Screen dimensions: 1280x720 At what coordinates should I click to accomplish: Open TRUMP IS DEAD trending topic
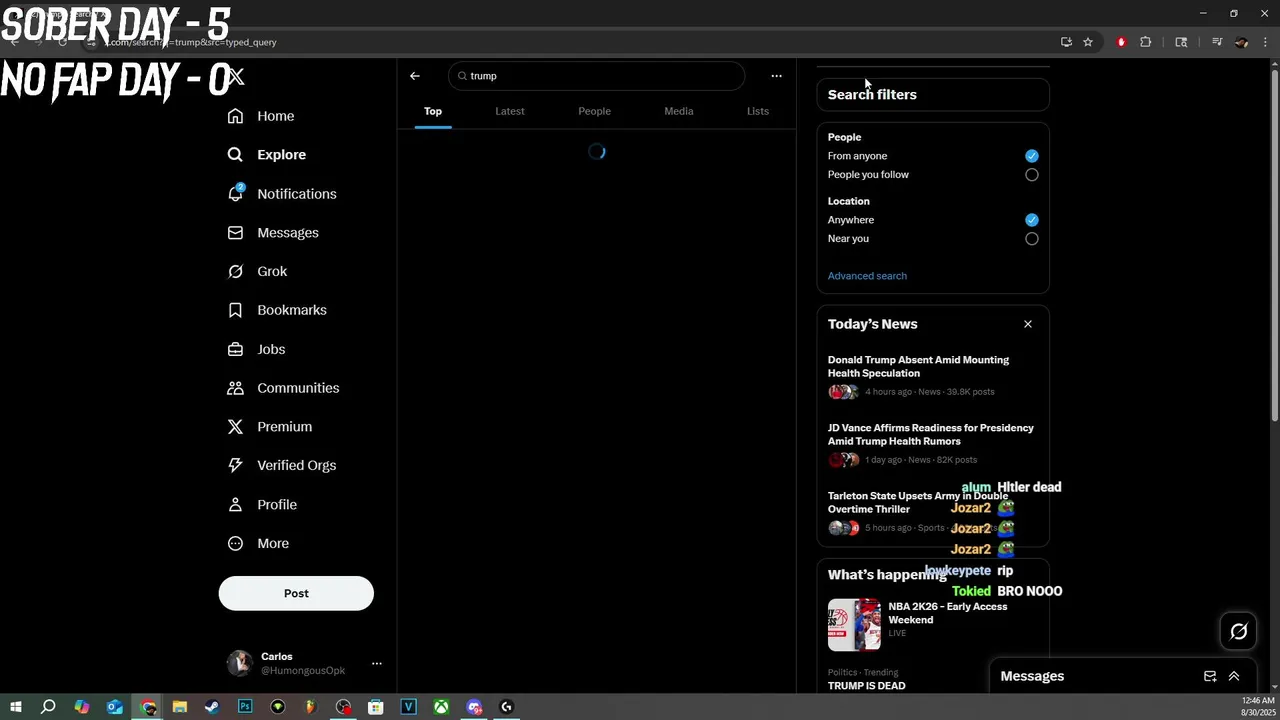coord(866,685)
